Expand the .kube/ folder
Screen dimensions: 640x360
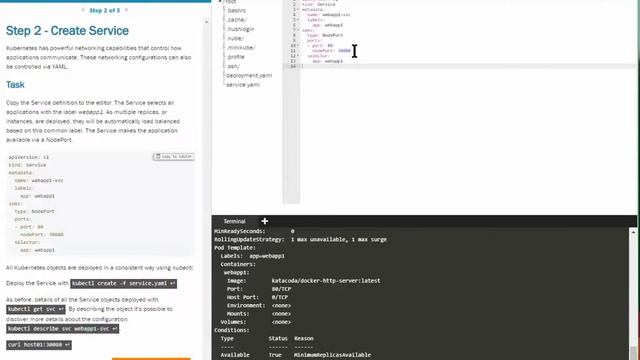coord(235,38)
